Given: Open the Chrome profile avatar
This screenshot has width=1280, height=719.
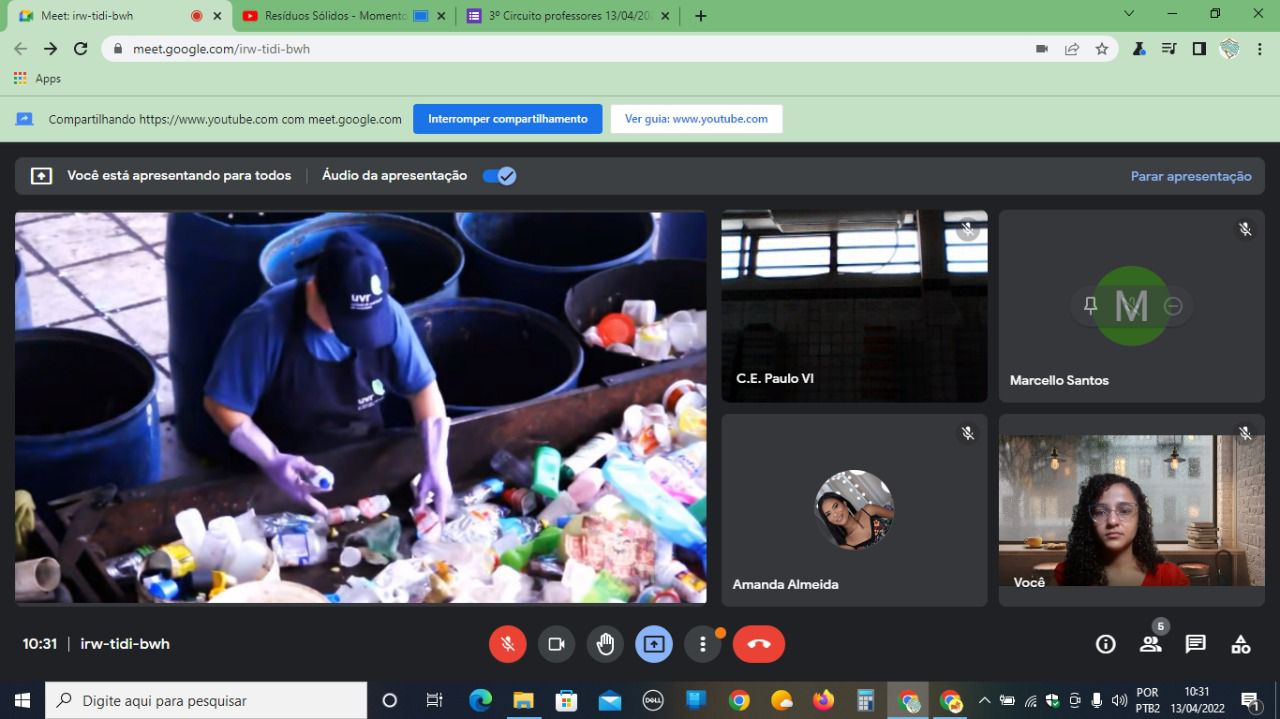Looking at the screenshot, I should [1229, 48].
